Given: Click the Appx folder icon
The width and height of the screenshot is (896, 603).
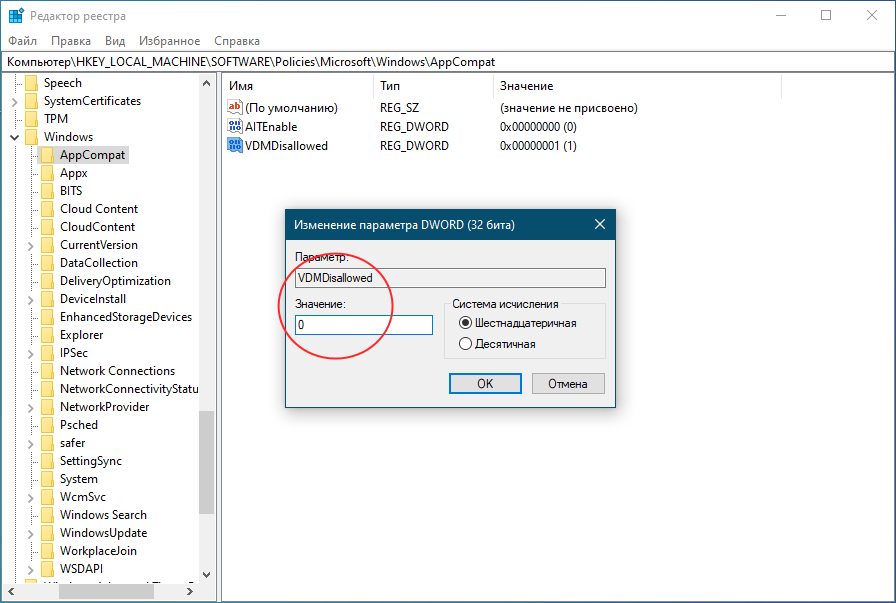Looking at the screenshot, I should (x=48, y=173).
